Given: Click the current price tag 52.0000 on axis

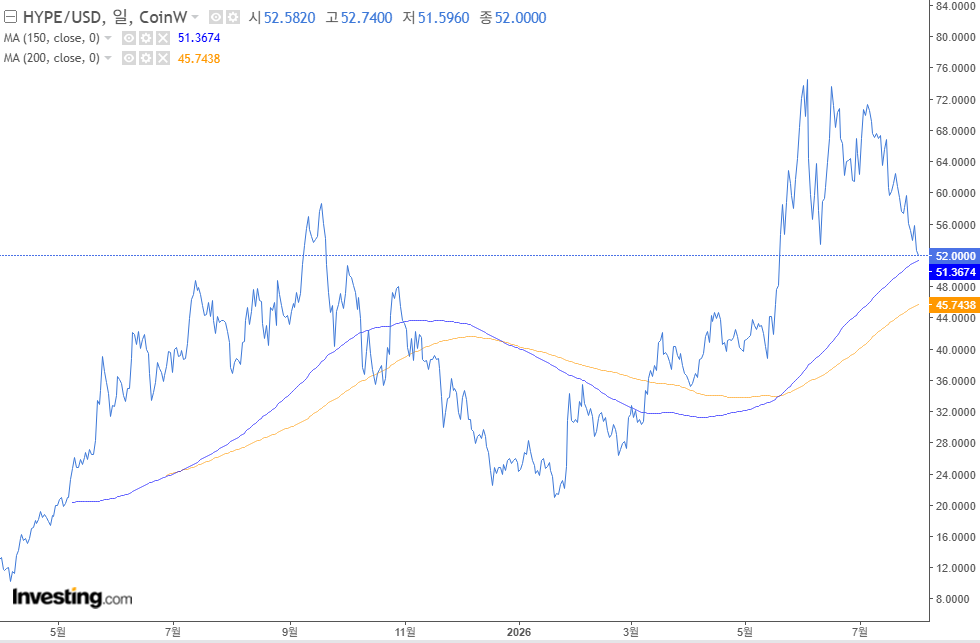Looking at the screenshot, I should [x=954, y=256].
